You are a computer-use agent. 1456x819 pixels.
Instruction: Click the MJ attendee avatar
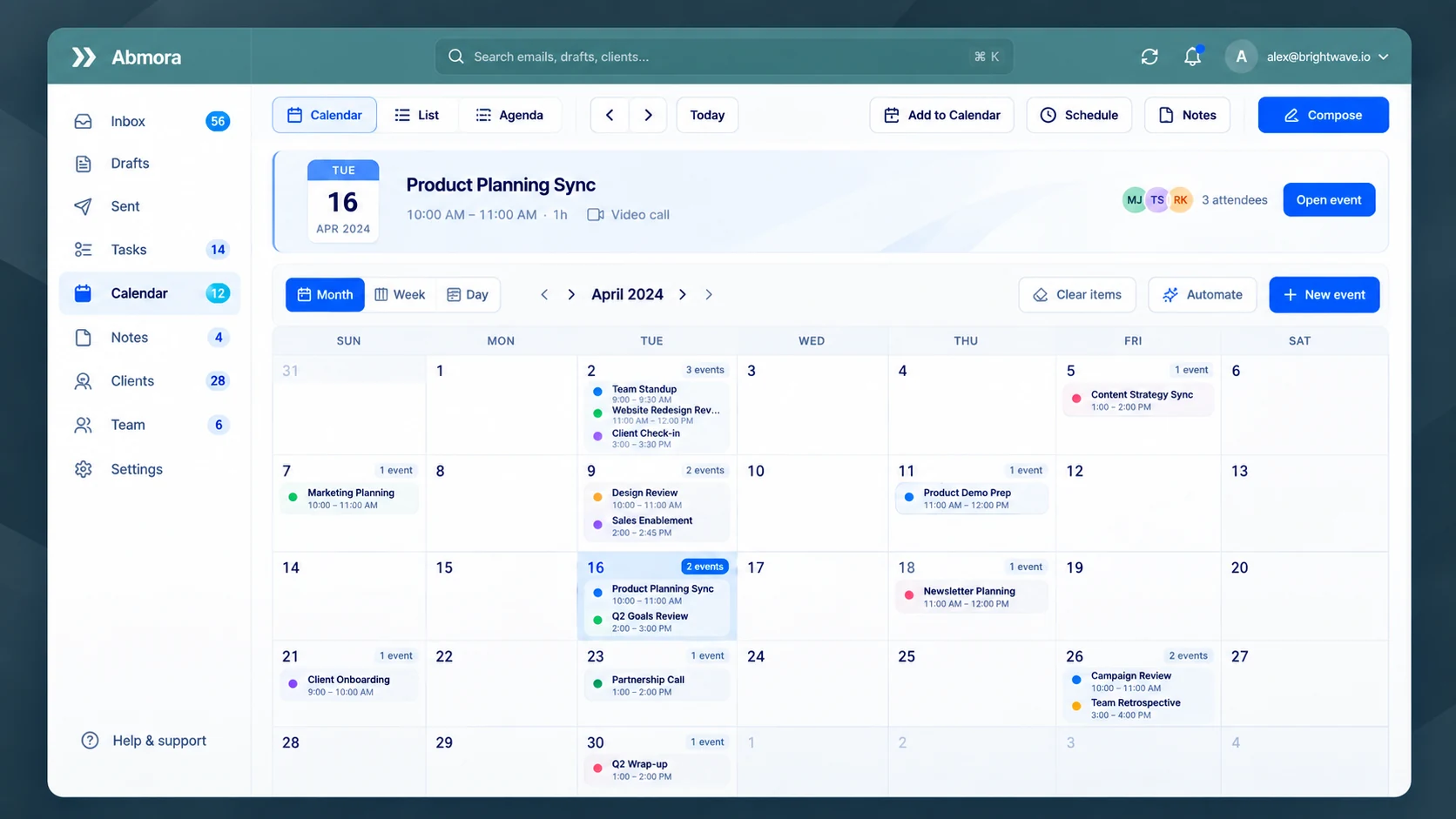point(1134,200)
